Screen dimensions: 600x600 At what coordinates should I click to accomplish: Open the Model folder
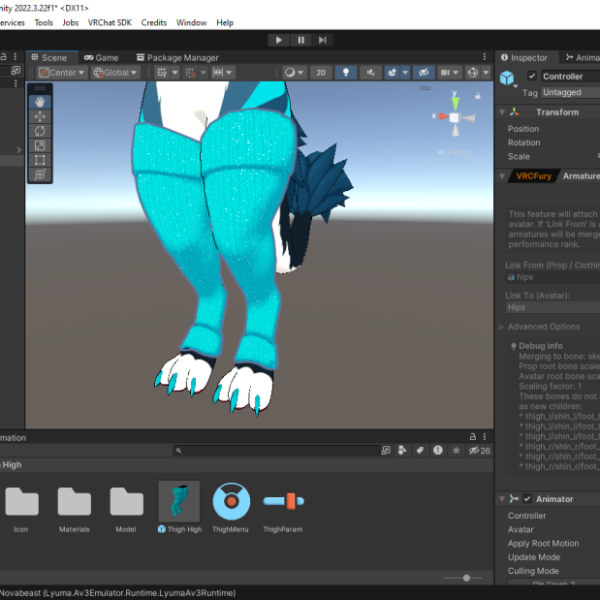click(x=126, y=508)
